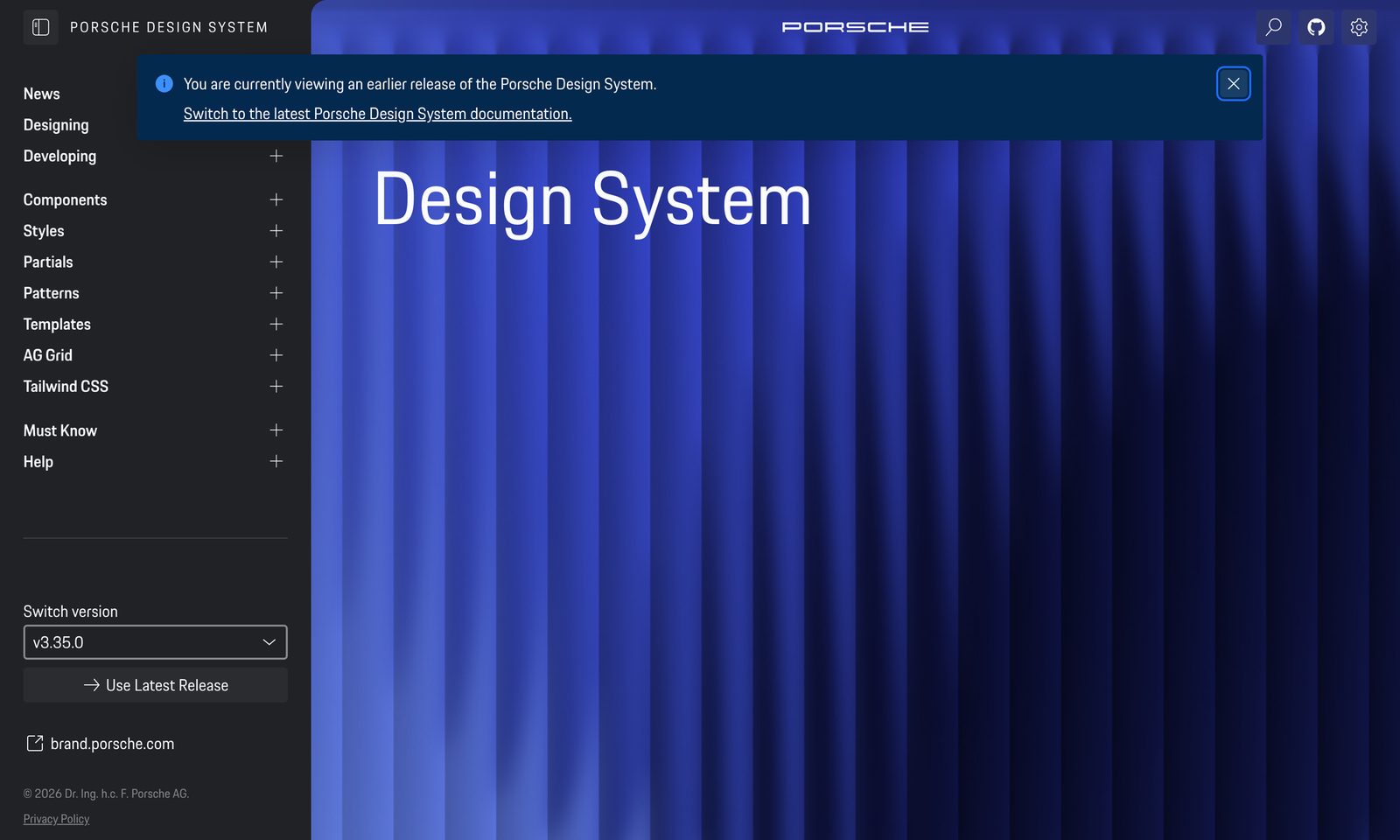
Task: Toggle the sidebar panel icon
Action: tap(40, 27)
